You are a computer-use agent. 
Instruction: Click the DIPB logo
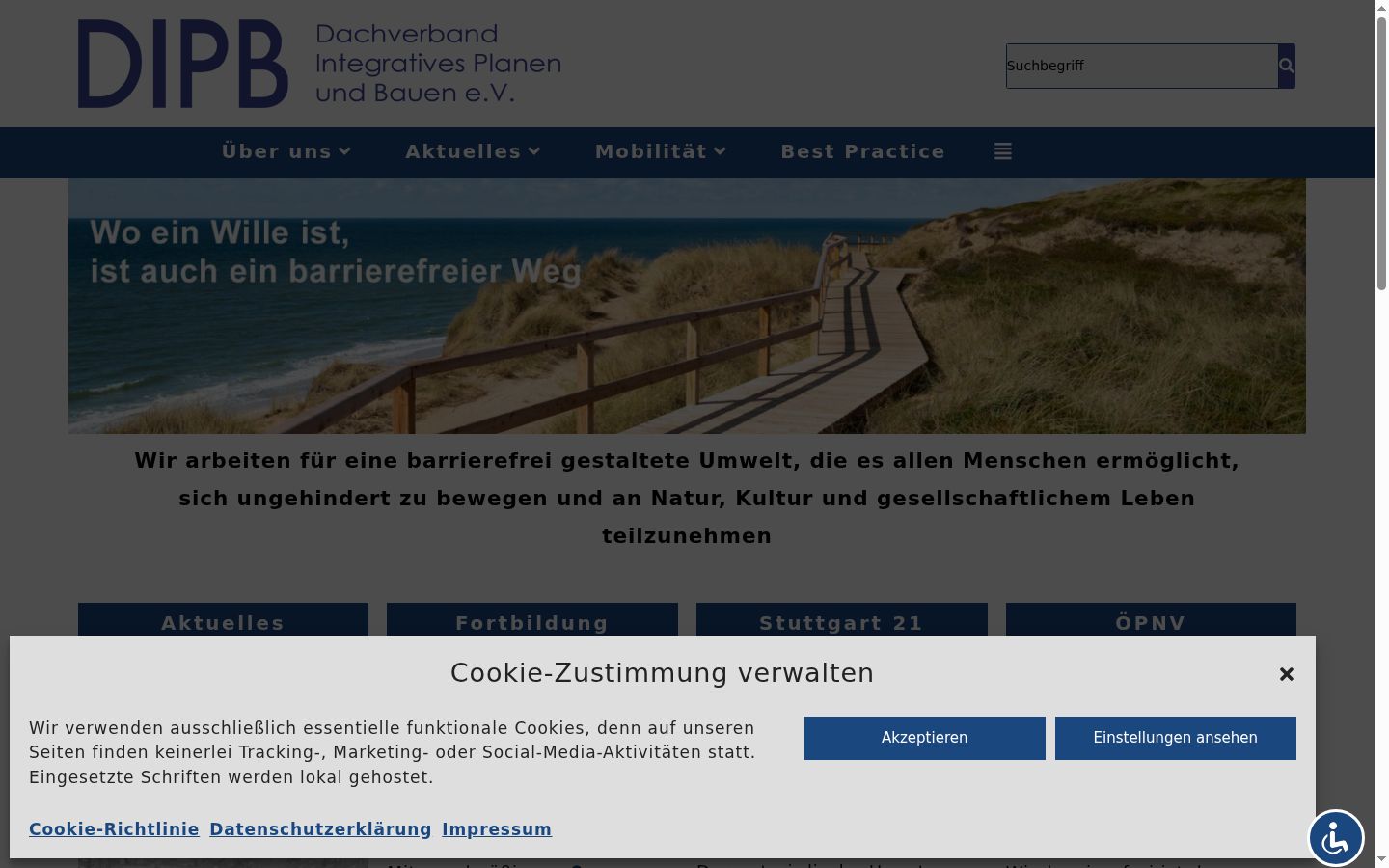click(319, 64)
